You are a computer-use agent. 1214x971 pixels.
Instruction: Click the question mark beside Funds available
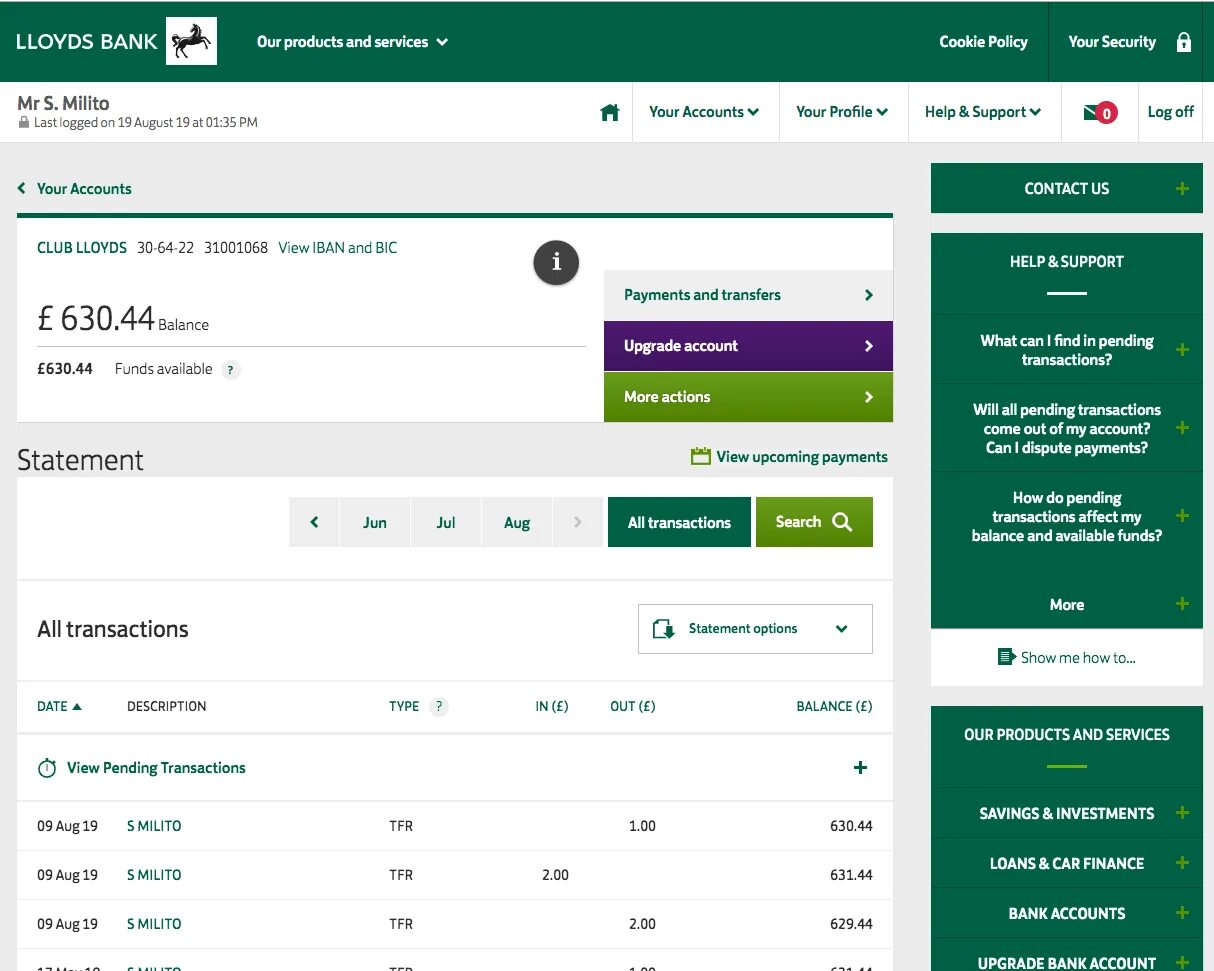[231, 370]
